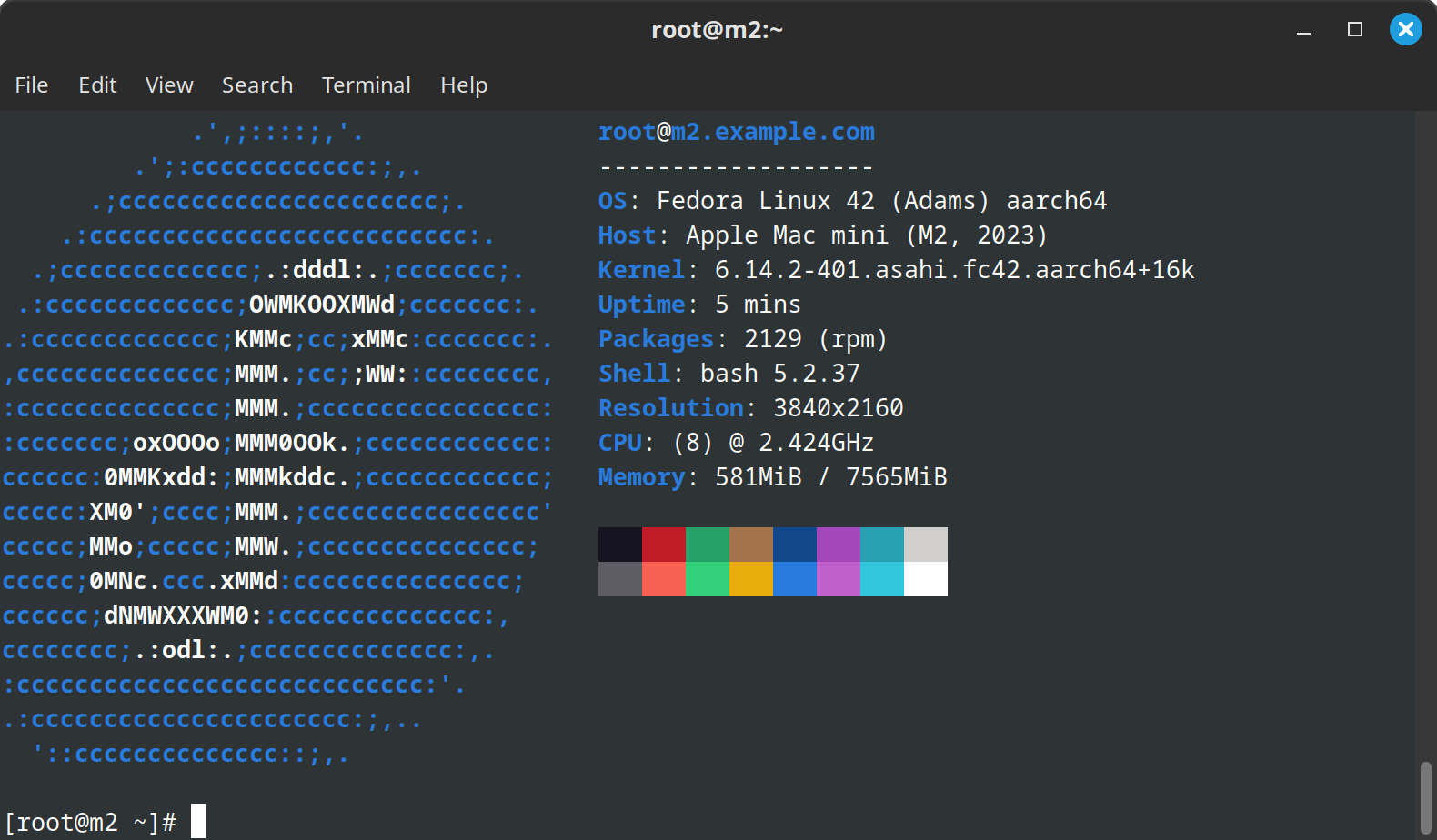Viewport: 1437px width, 840px height.
Task: Click the dark gray color block in bottom row
Action: point(620,579)
